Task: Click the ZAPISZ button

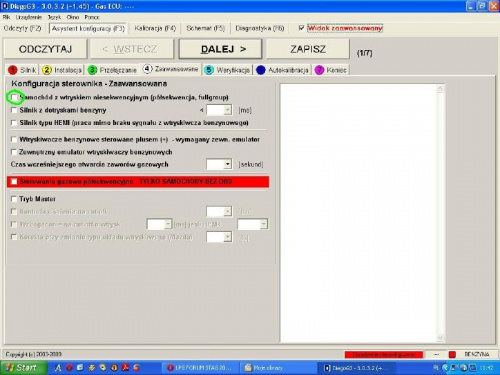Action: tap(308, 49)
